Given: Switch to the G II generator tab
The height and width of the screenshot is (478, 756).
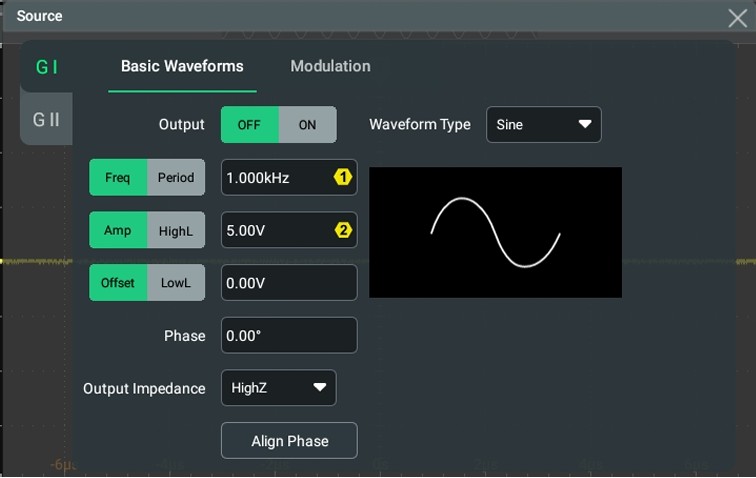Looking at the screenshot, I should (47, 120).
